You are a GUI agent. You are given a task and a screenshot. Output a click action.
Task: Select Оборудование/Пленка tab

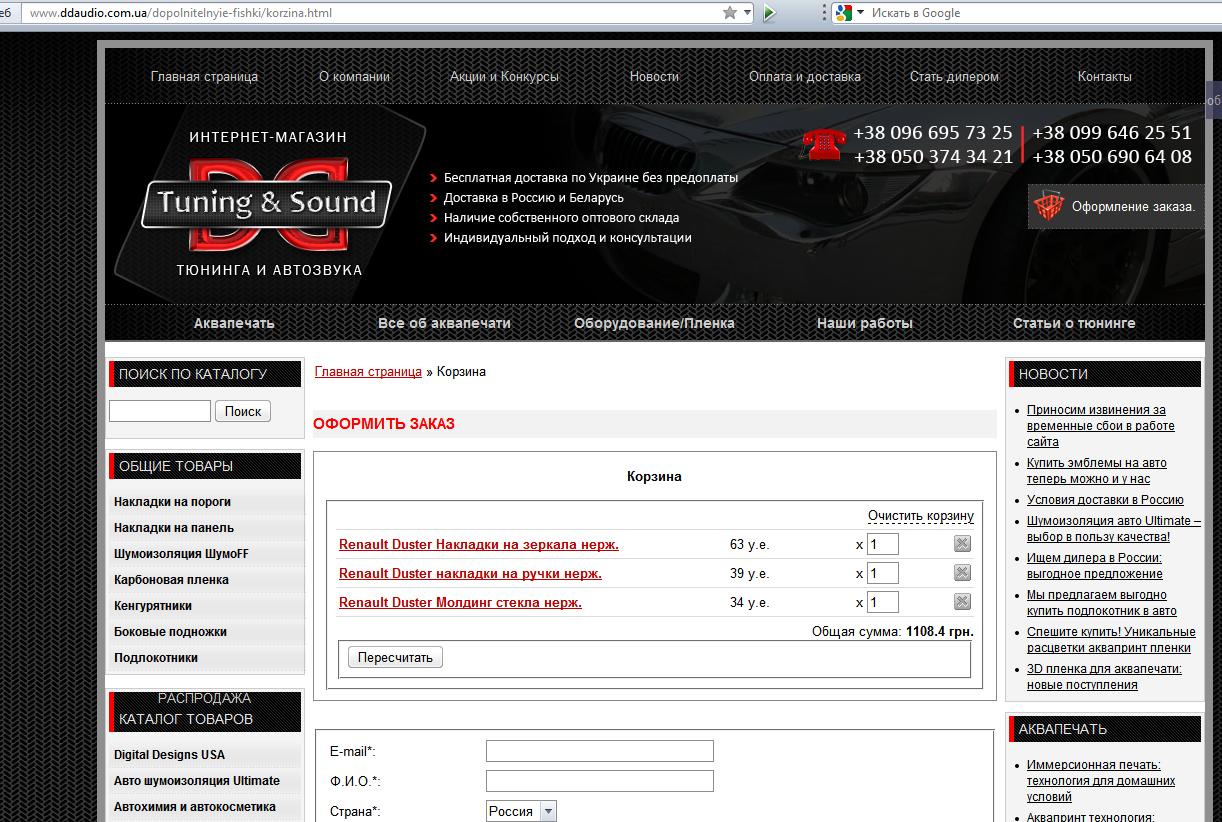point(654,323)
